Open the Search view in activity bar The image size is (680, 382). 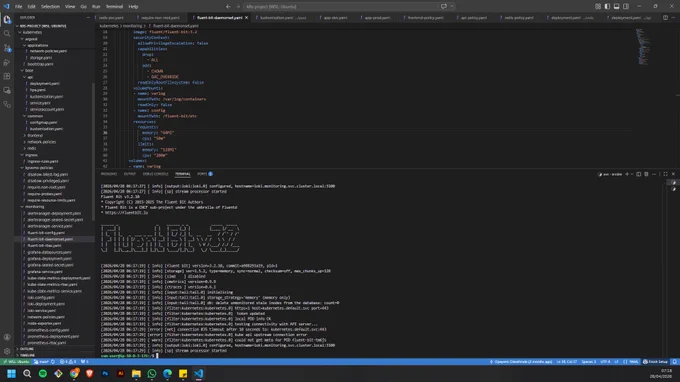(x=7, y=33)
